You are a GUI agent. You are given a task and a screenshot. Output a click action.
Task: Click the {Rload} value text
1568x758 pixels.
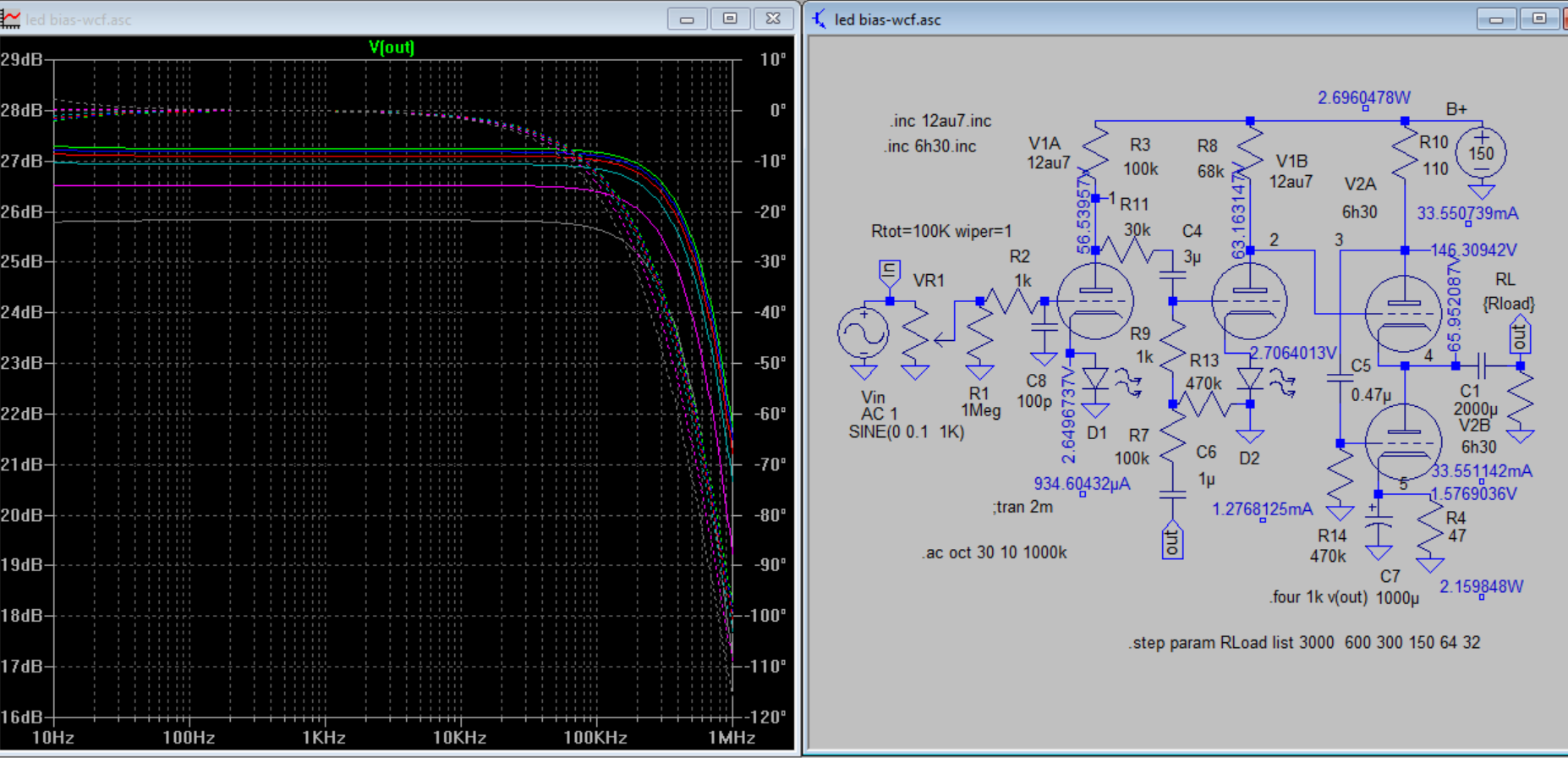point(1508,303)
